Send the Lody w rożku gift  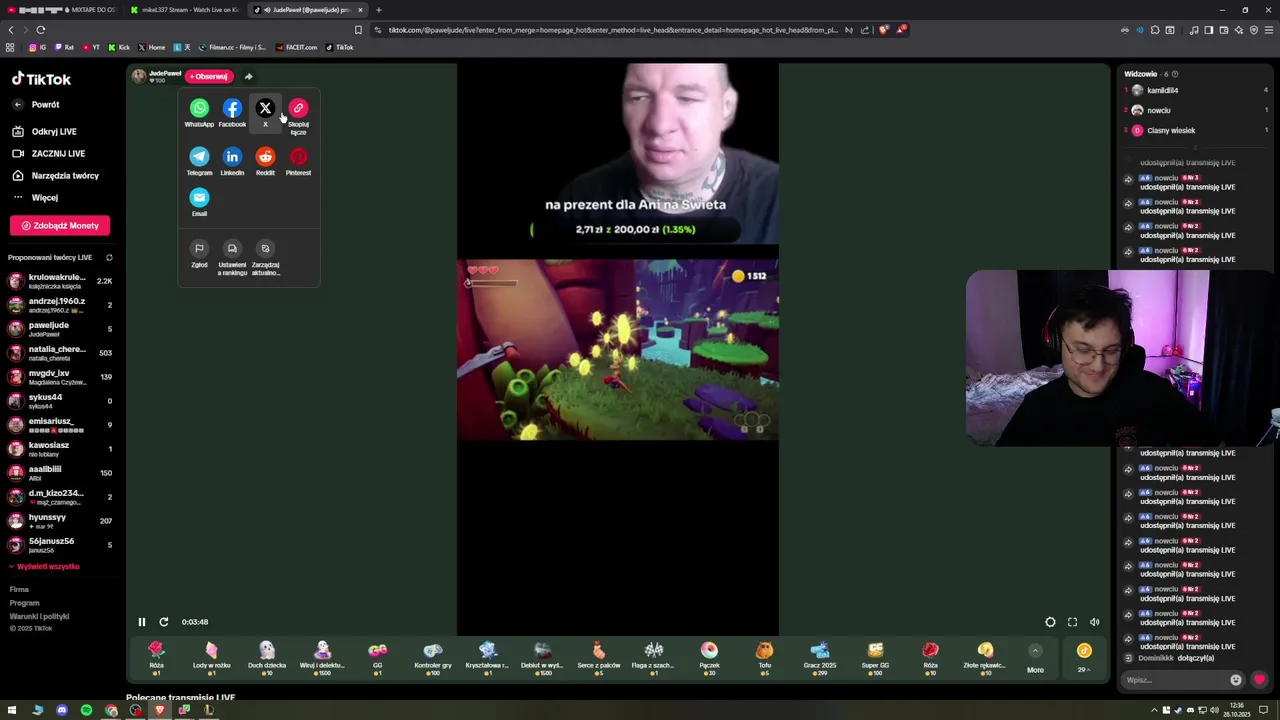[211, 658]
